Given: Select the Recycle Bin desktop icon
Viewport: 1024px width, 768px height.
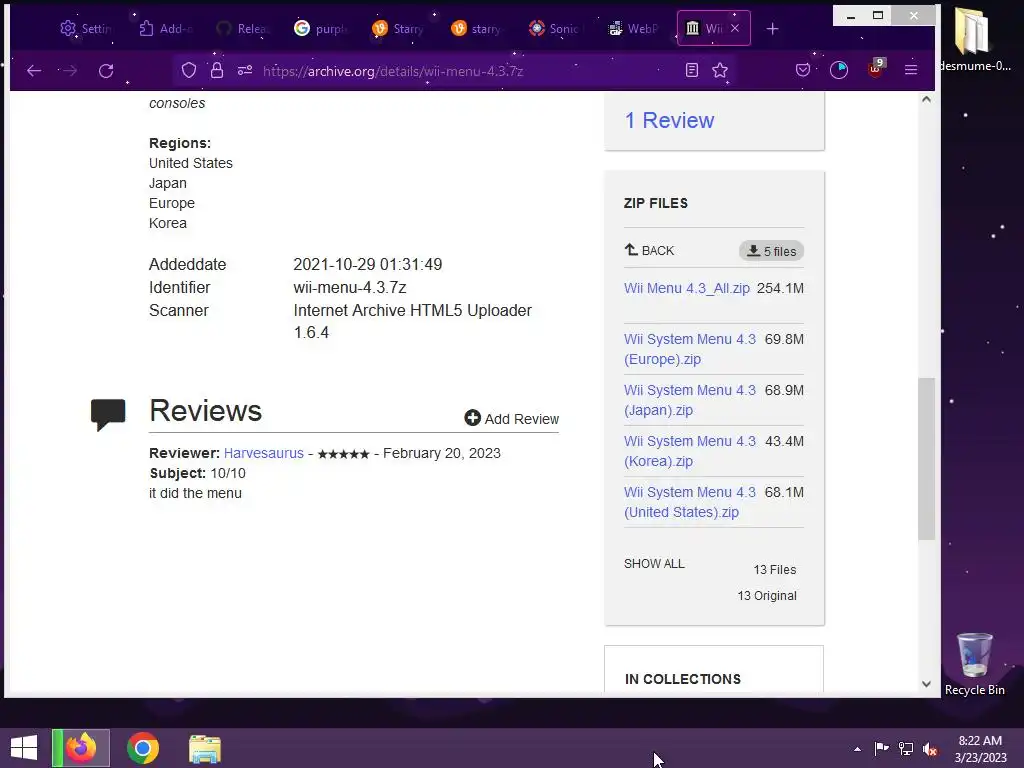Looking at the screenshot, I should coord(974,664).
